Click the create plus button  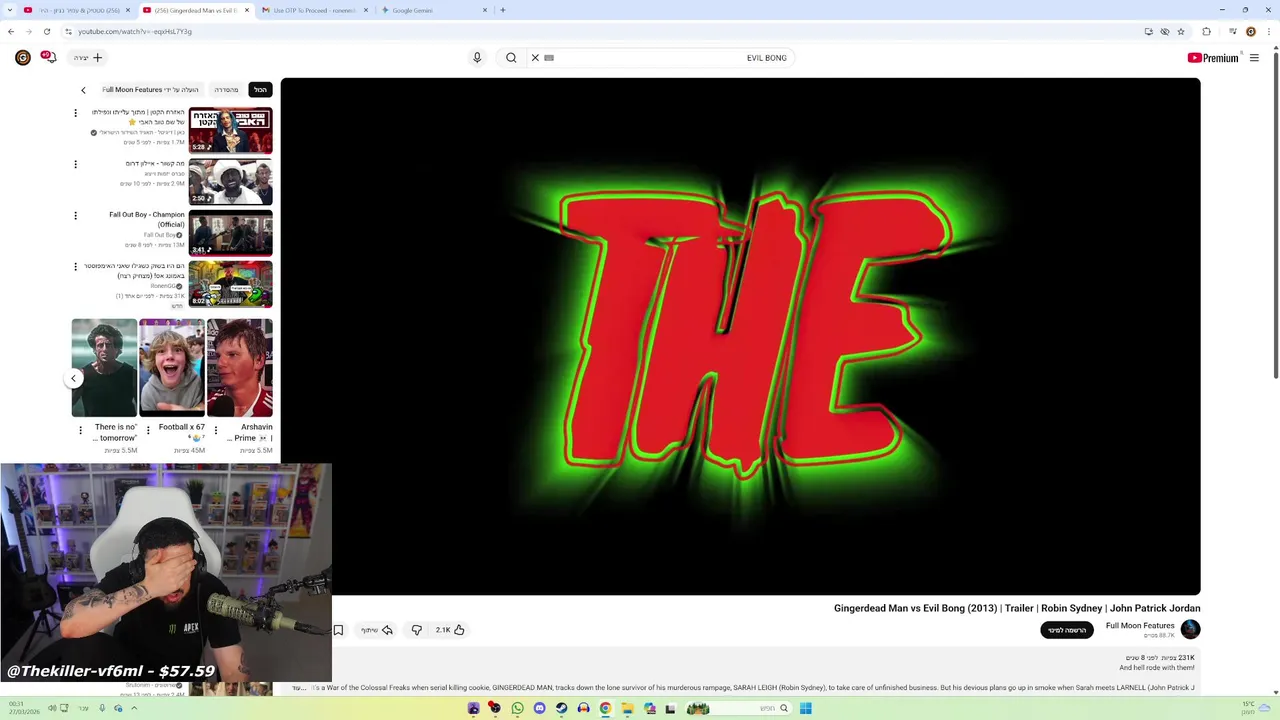coord(88,58)
